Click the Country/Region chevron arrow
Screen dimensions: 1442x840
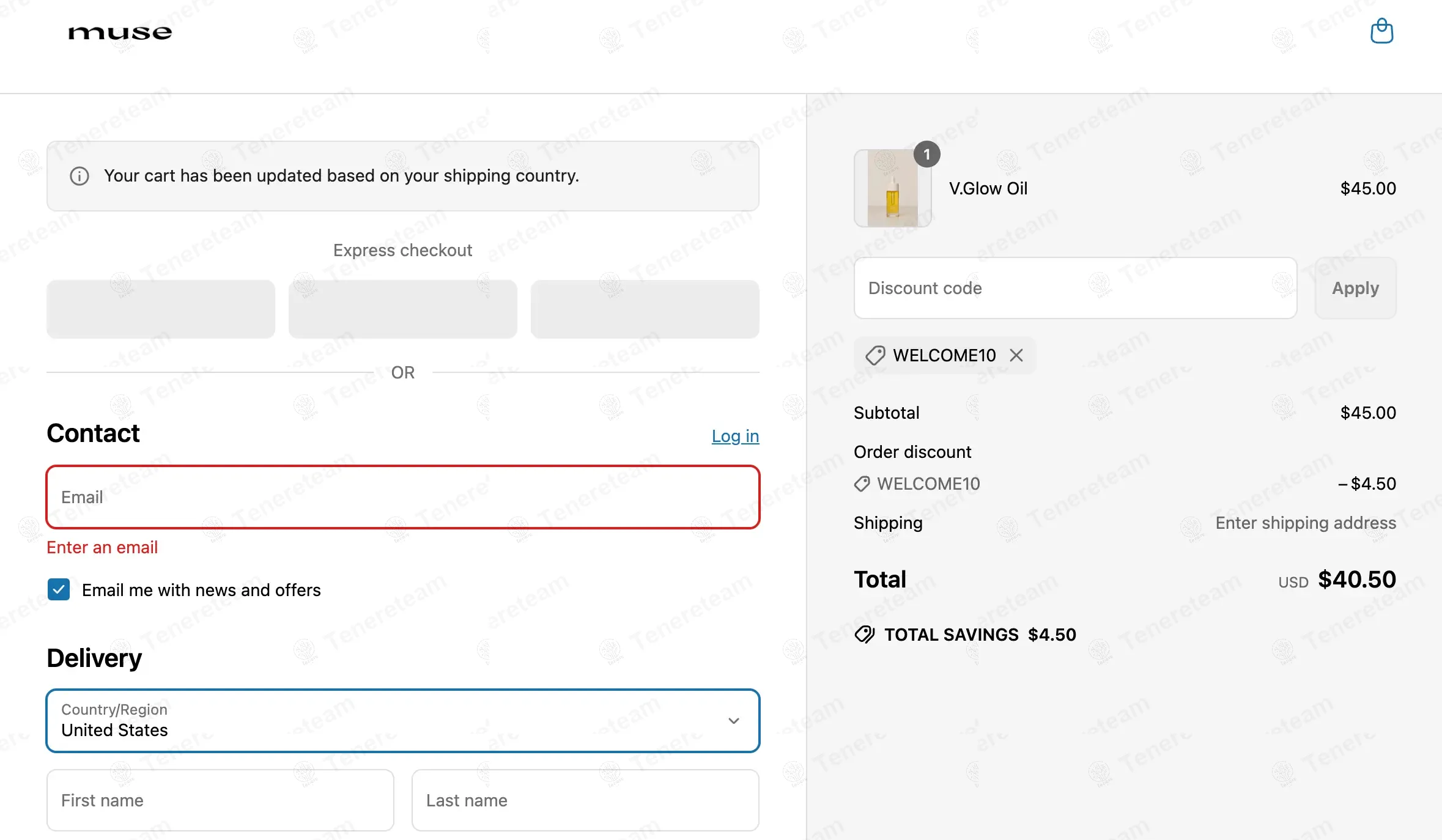[734, 721]
